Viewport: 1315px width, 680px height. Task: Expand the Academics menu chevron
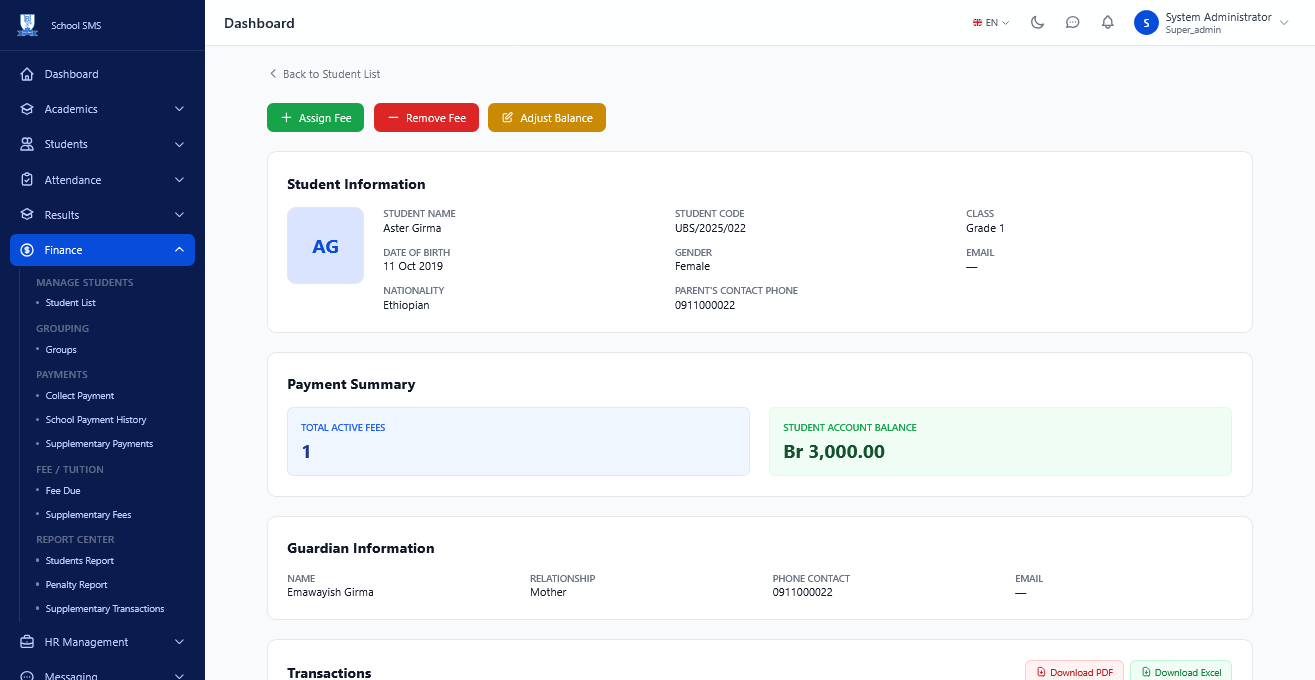pyautogui.click(x=179, y=109)
